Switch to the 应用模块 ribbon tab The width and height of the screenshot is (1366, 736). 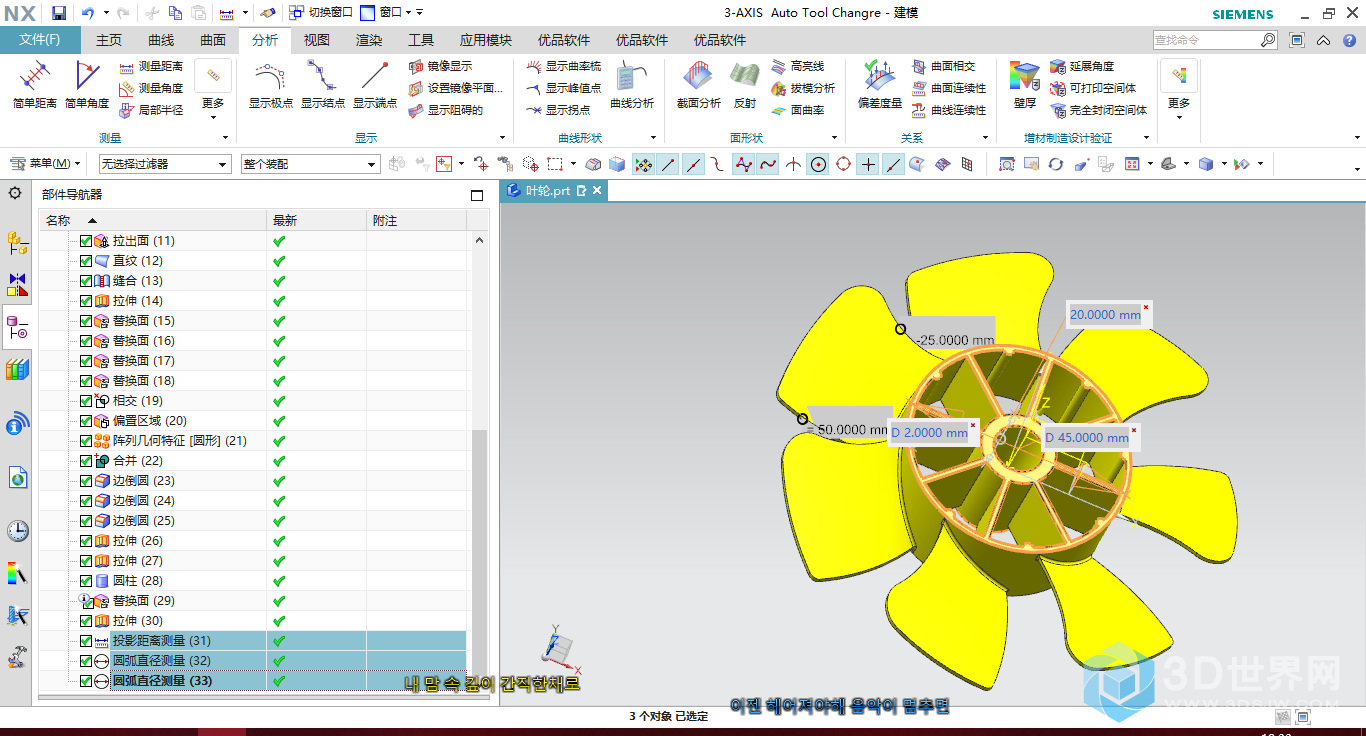[x=486, y=40]
